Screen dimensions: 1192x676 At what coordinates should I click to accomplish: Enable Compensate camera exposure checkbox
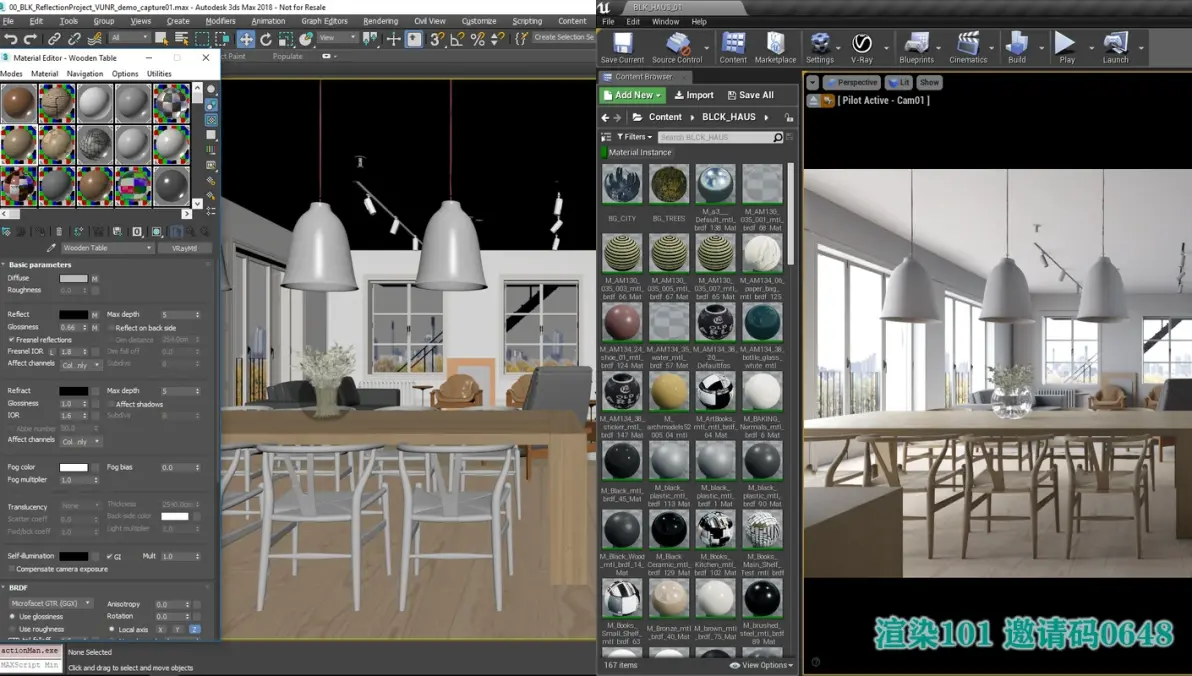coord(11,569)
